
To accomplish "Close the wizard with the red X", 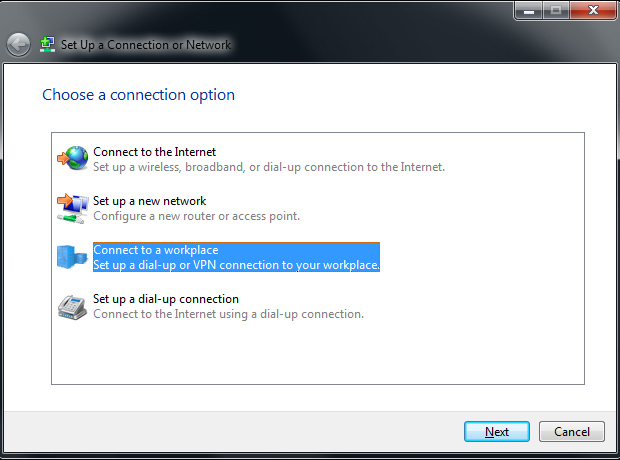I will pyautogui.click(x=593, y=10).
